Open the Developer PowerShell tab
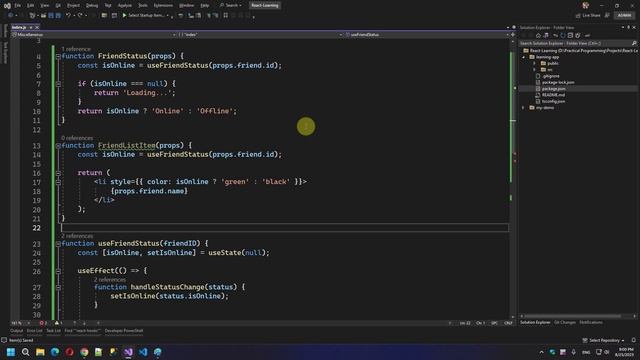 [x=124, y=331]
